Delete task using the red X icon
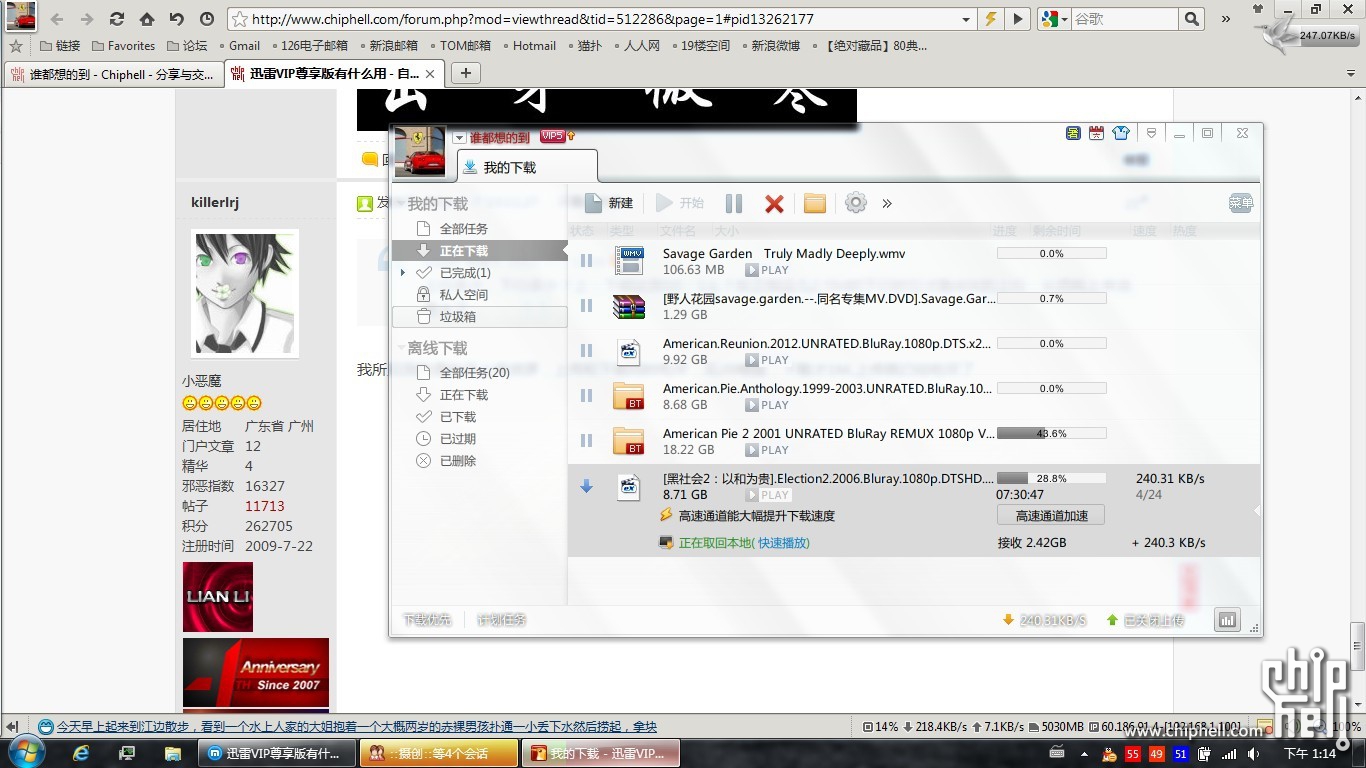The height and width of the screenshot is (768, 1366). click(x=774, y=204)
